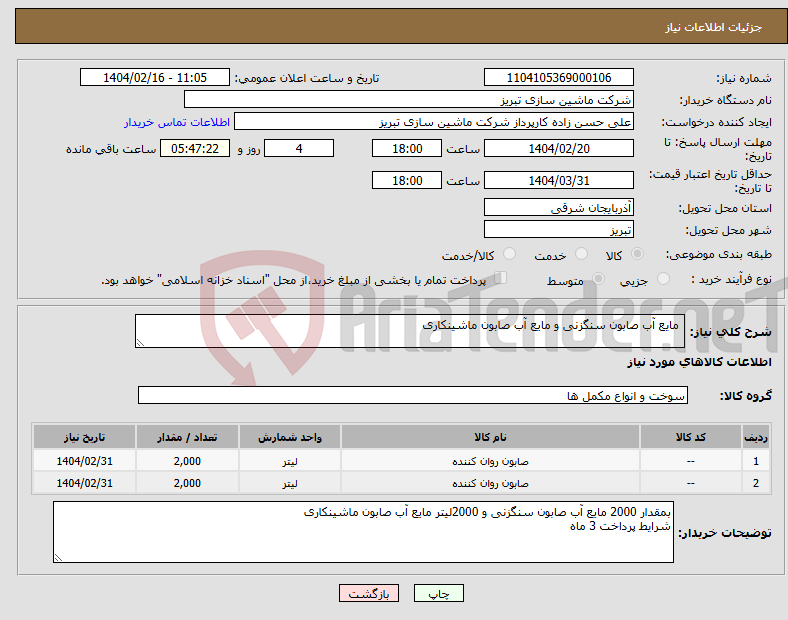The width and height of the screenshot is (788, 620).
Task: Click the price validity time 18:00 field
Action: pyautogui.click(x=407, y=180)
